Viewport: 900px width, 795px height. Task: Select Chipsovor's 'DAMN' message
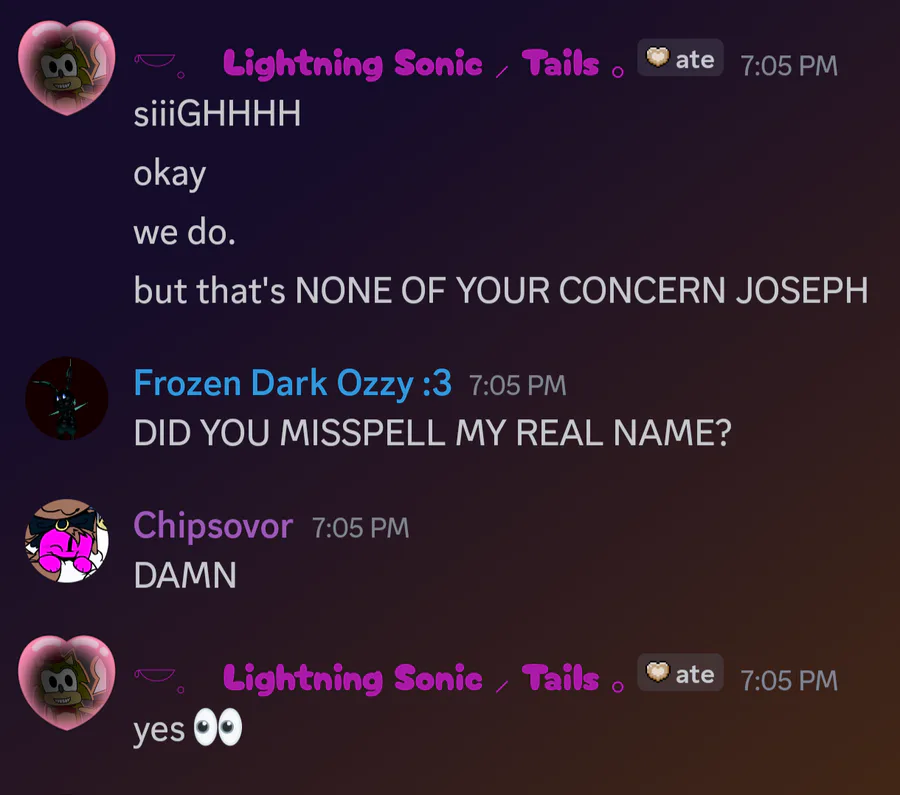pyautogui.click(x=185, y=575)
